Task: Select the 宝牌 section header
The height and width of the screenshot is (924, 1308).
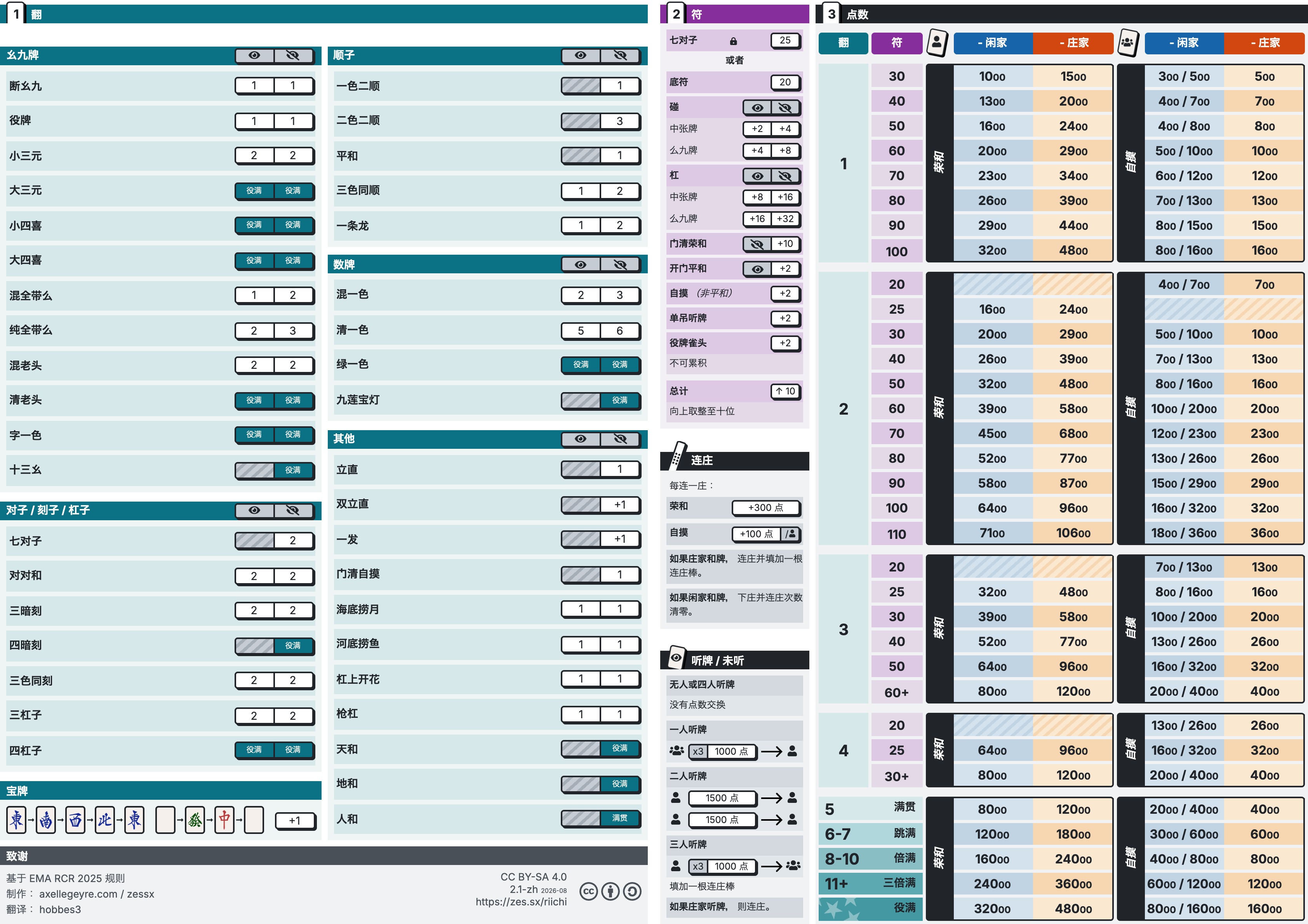Action: pyautogui.click(x=161, y=791)
